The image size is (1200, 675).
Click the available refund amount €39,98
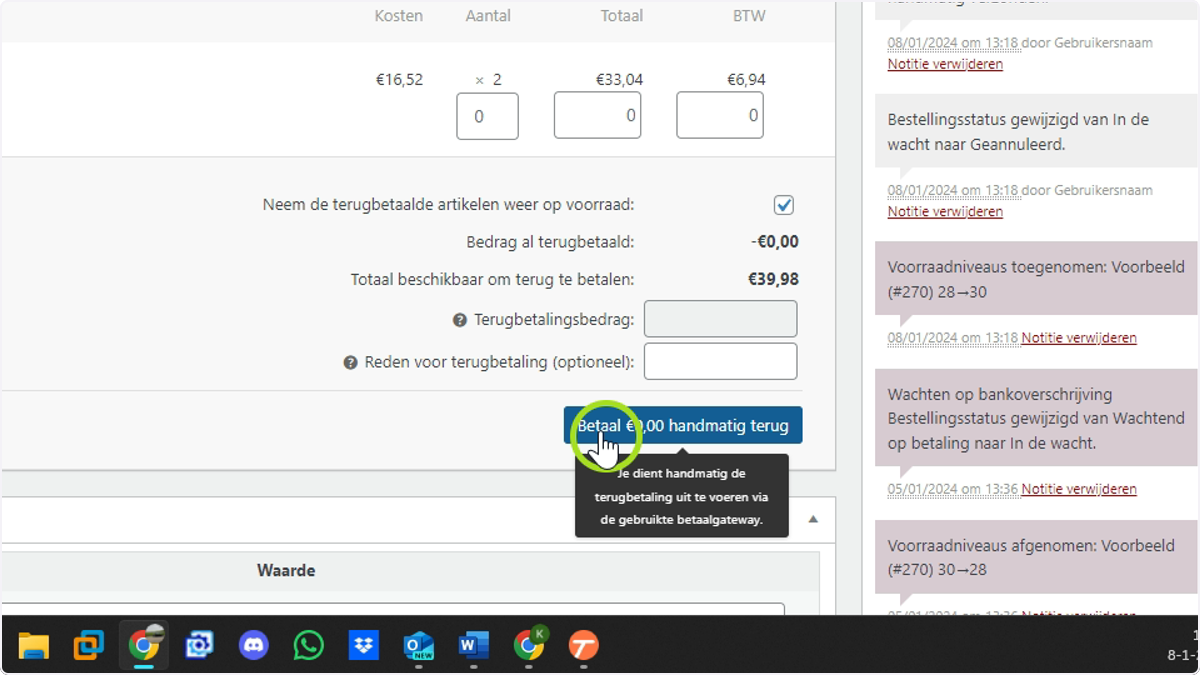774,280
